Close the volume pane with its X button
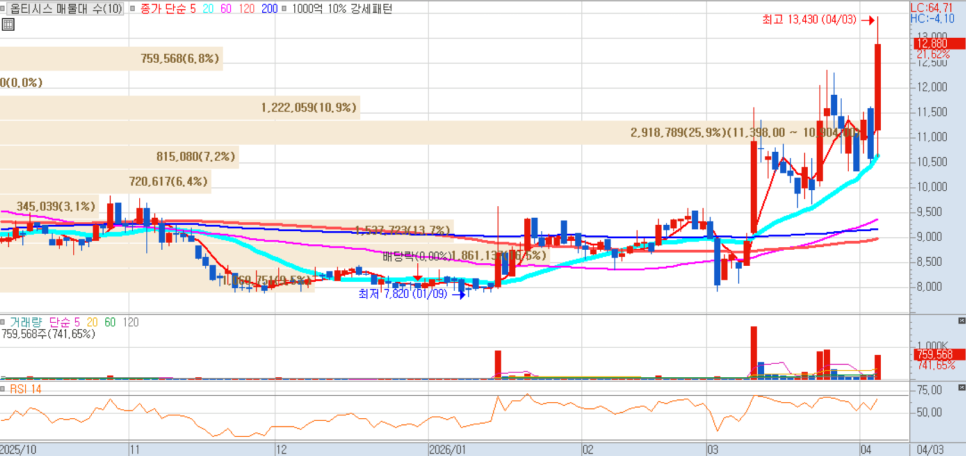 [x=962, y=321]
